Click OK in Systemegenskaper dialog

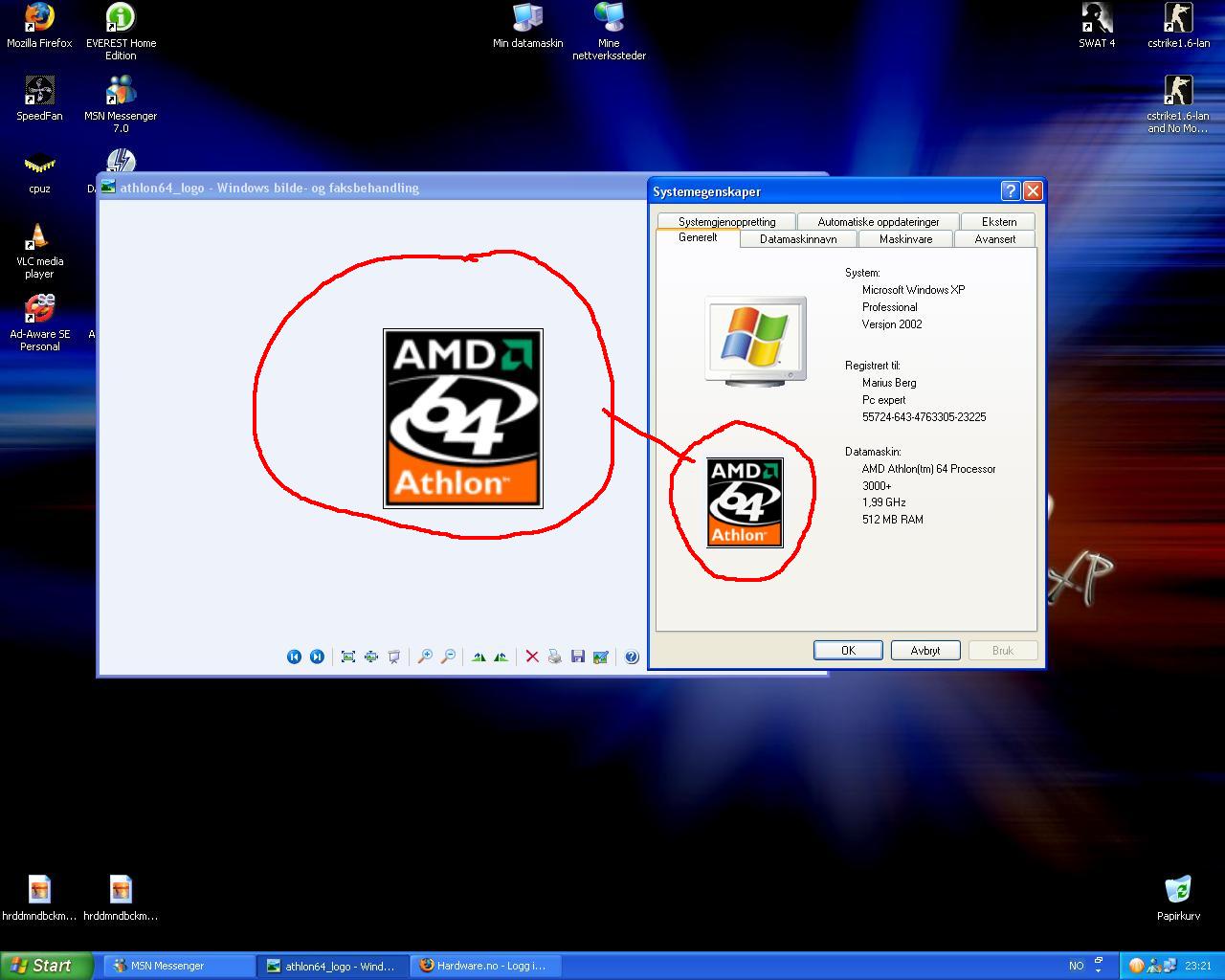tap(848, 650)
